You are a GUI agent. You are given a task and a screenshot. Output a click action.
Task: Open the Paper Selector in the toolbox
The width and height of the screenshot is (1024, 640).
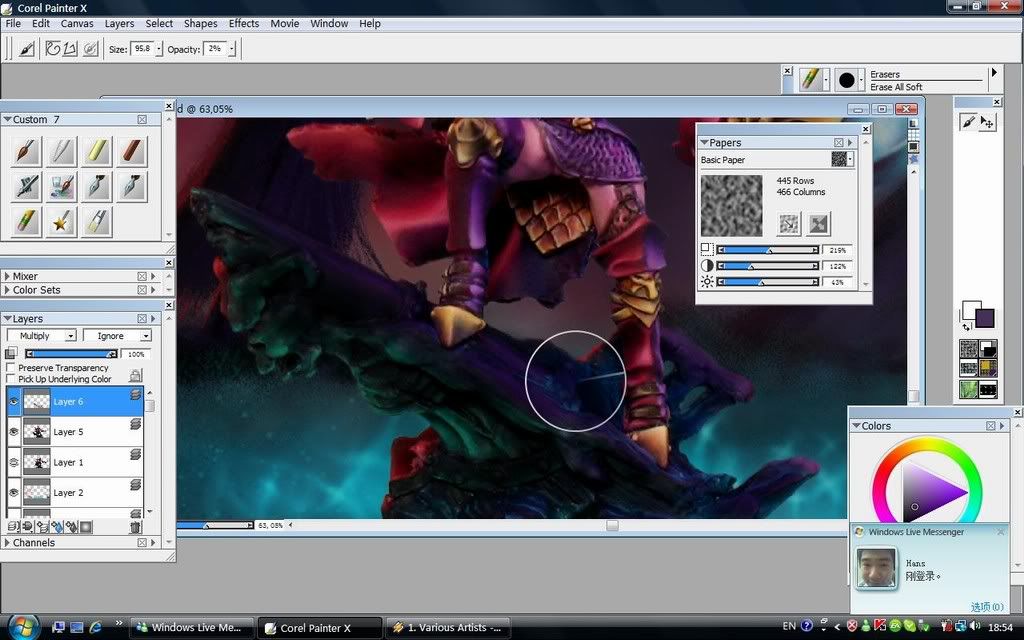[x=969, y=349]
